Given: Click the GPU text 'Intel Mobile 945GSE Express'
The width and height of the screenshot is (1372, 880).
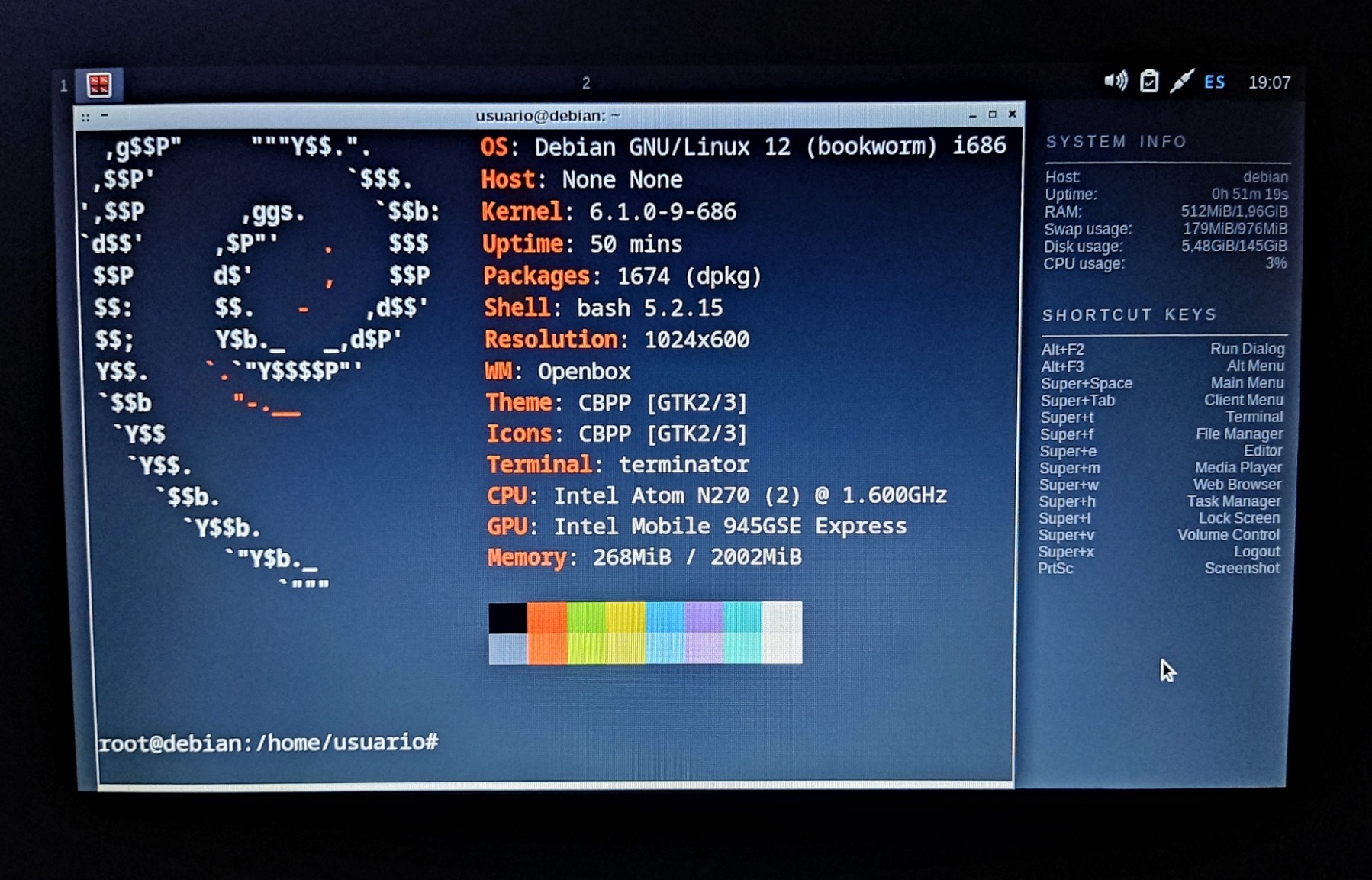Looking at the screenshot, I should coord(730,527).
